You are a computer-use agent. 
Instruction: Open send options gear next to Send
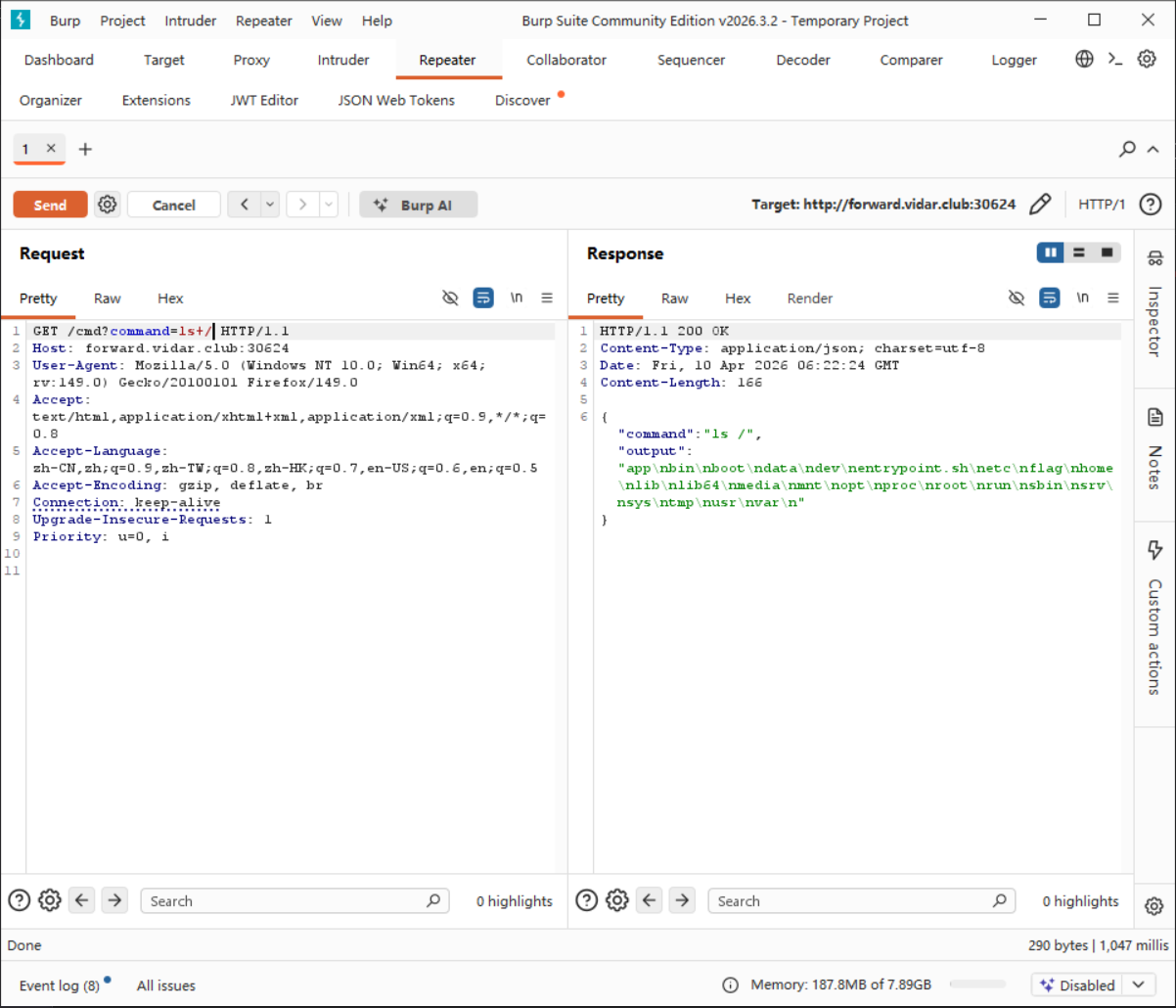108,205
